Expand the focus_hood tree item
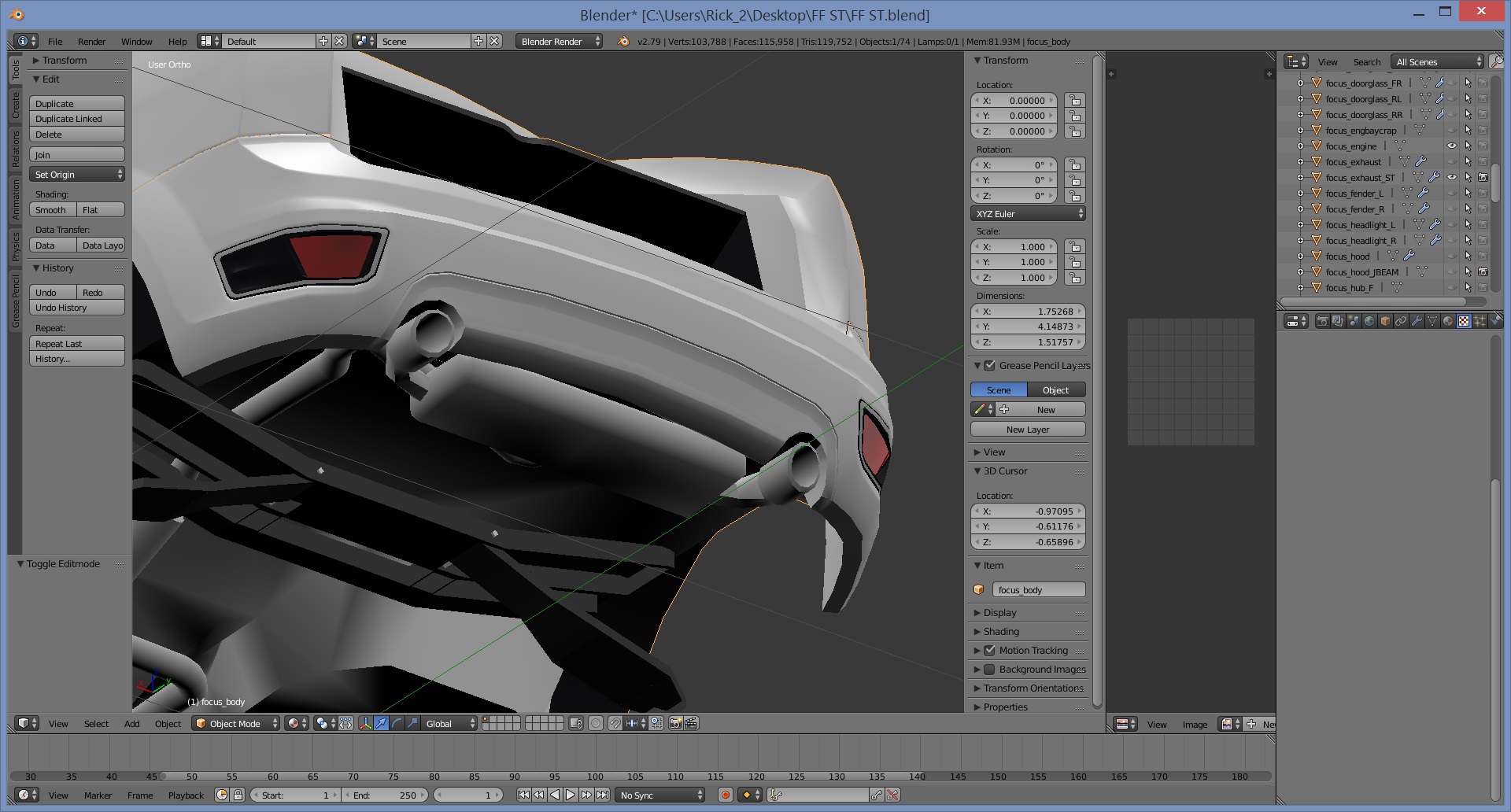The image size is (1511, 812). pos(1300,257)
